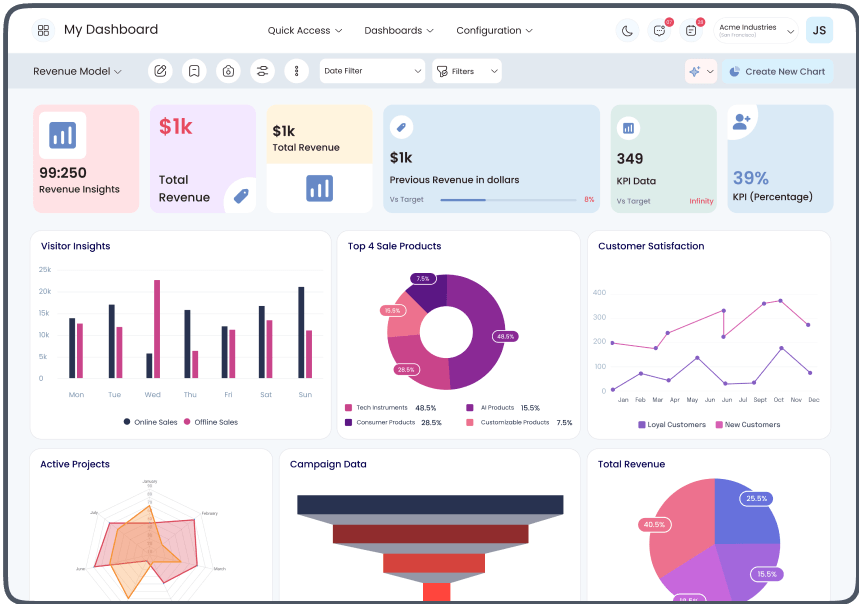Click the JS user avatar
This screenshot has height=604, width=859.
click(x=819, y=31)
